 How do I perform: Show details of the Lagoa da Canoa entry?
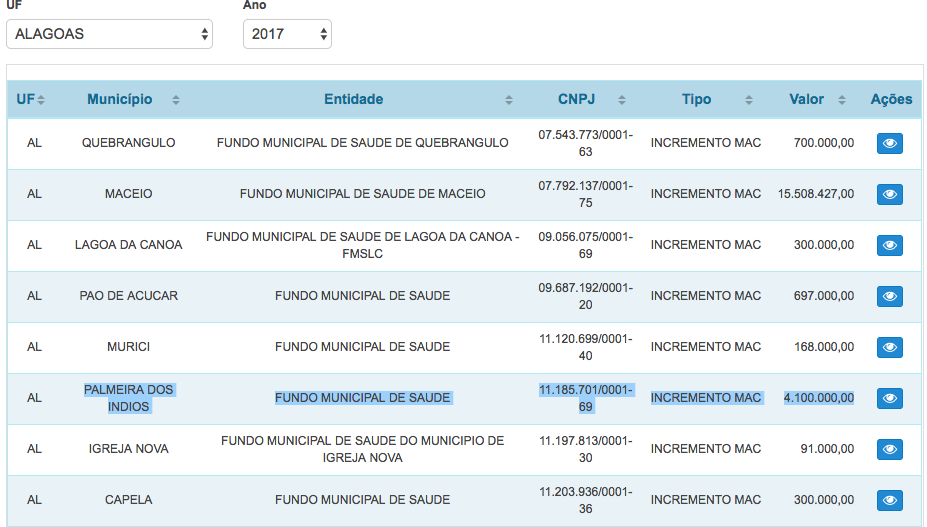coord(889,245)
